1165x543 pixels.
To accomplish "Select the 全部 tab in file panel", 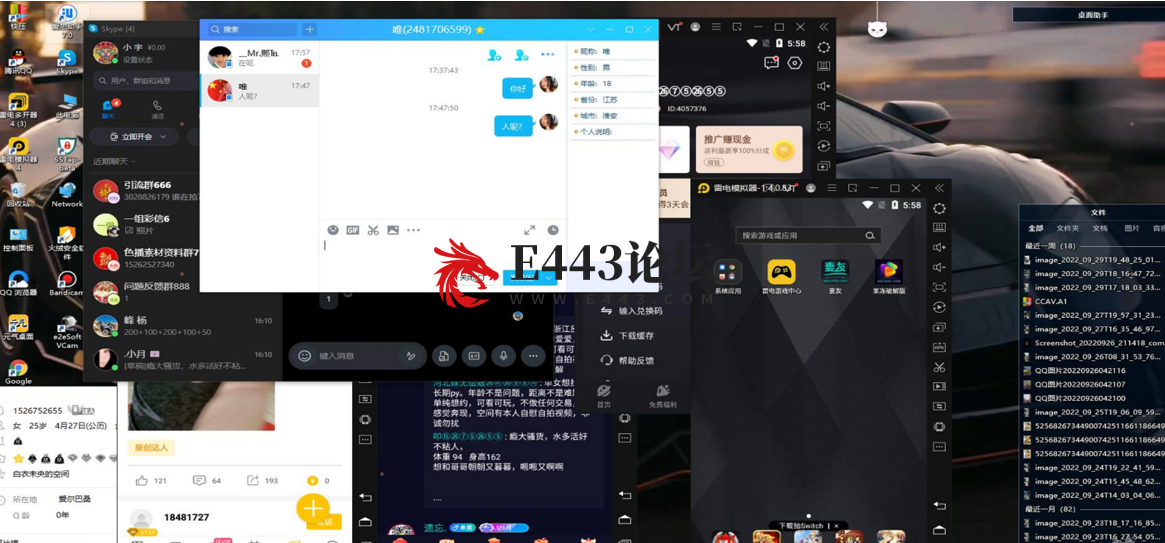I will pos(1035,228).
